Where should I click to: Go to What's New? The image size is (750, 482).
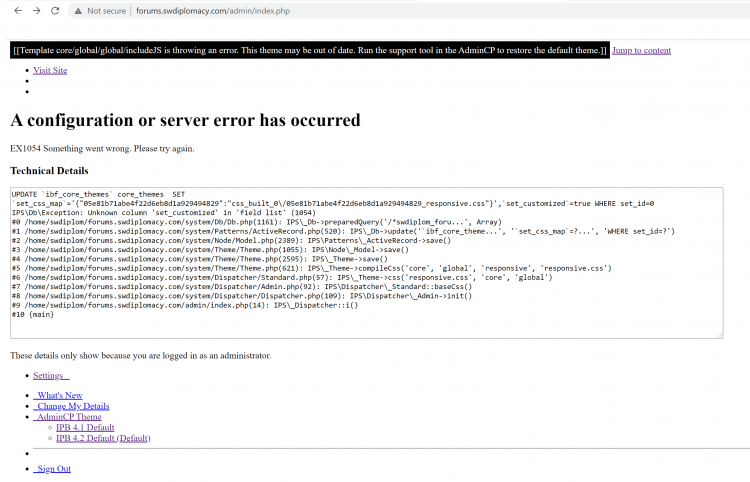click(x=59, y=396)
